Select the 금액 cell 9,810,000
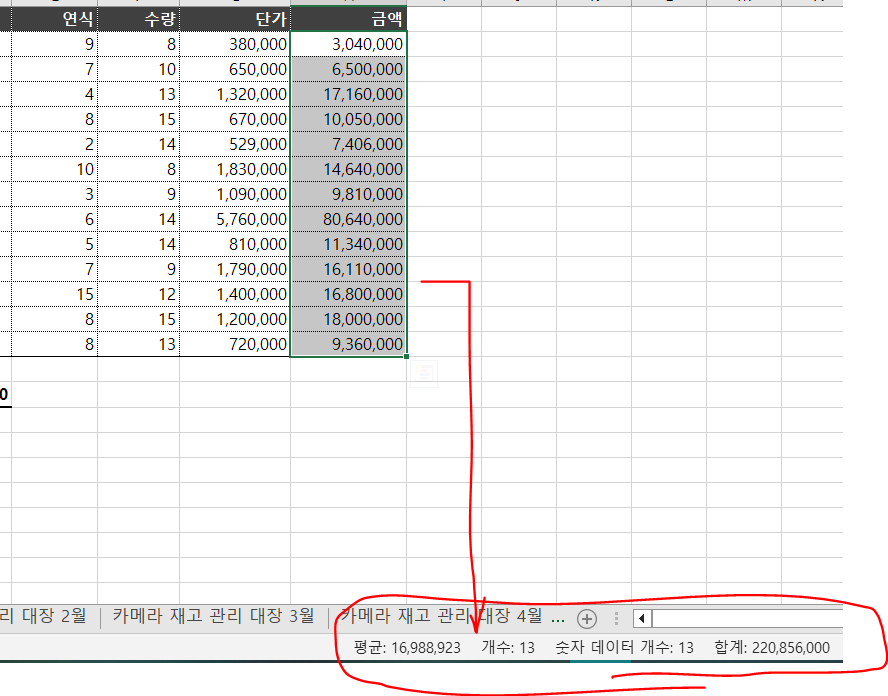This screenshot has height=696, width=888. coord(348,194)
